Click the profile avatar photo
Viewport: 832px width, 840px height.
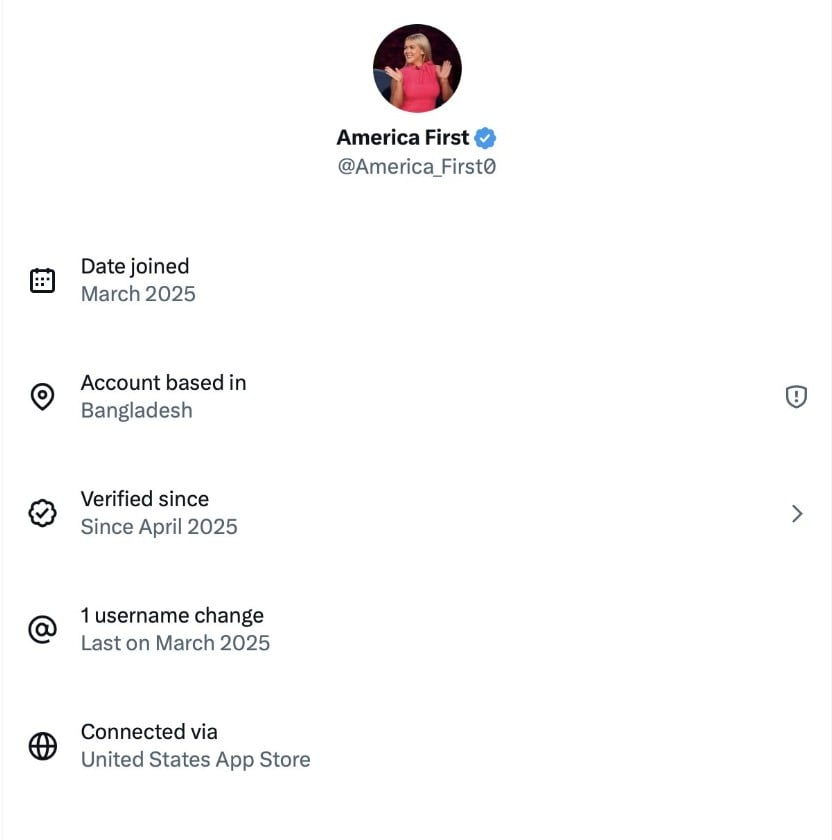(x=417, y=68)
